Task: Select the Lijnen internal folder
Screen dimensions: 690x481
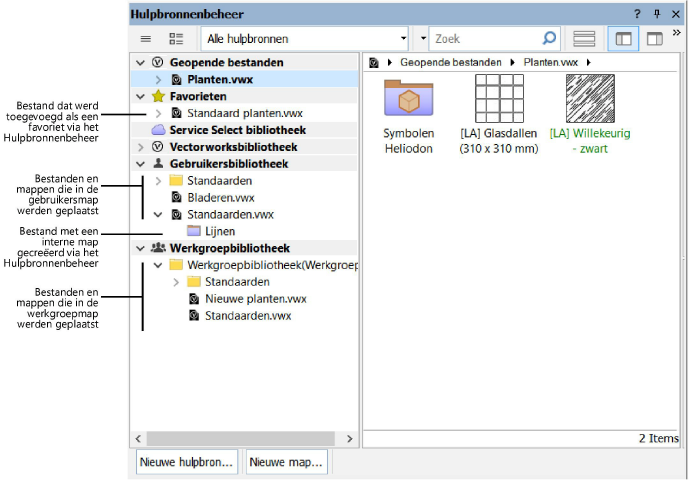Action: (220, 231)
